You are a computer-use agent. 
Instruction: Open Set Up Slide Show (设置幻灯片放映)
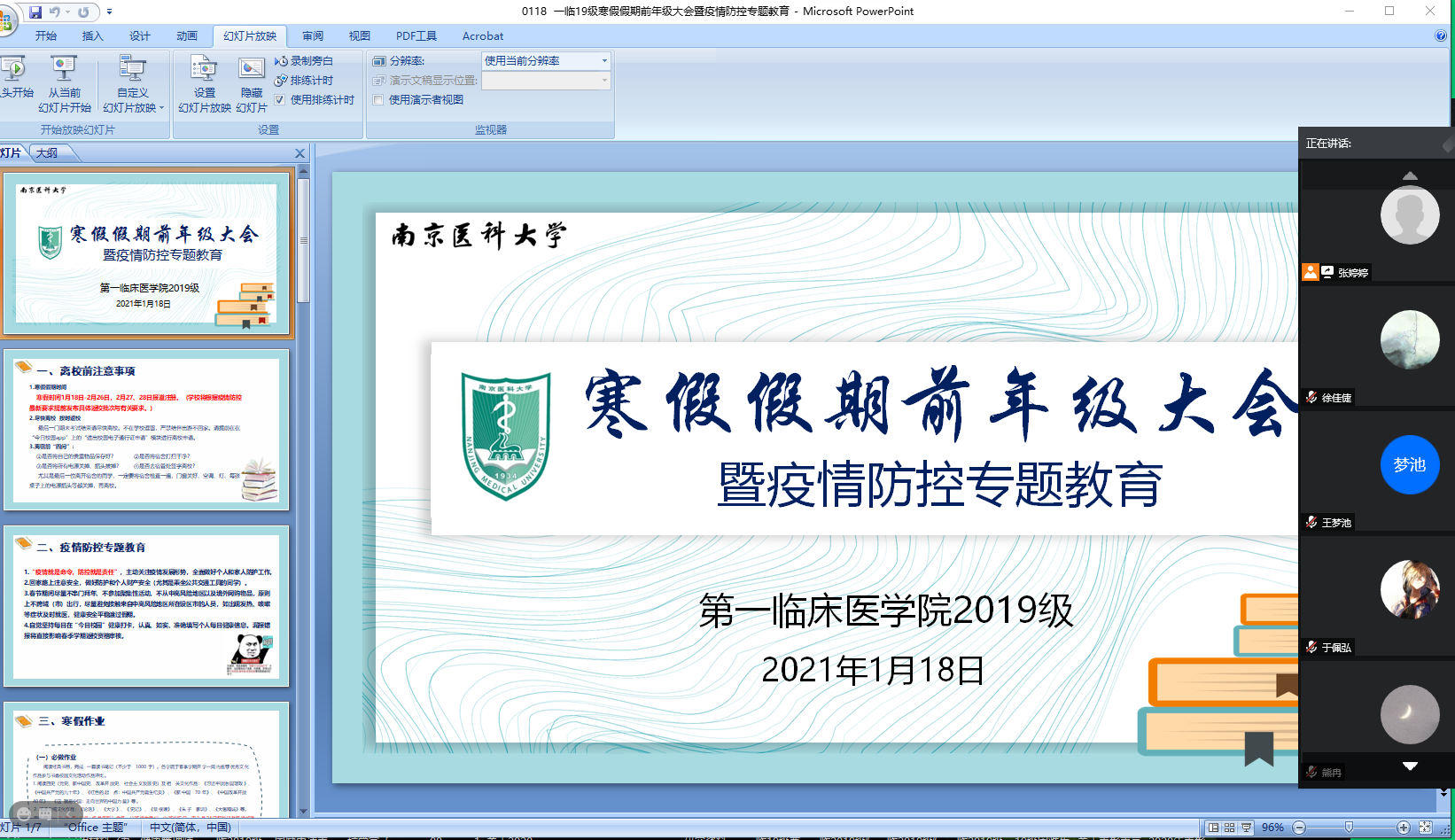(x=204, y=83)
